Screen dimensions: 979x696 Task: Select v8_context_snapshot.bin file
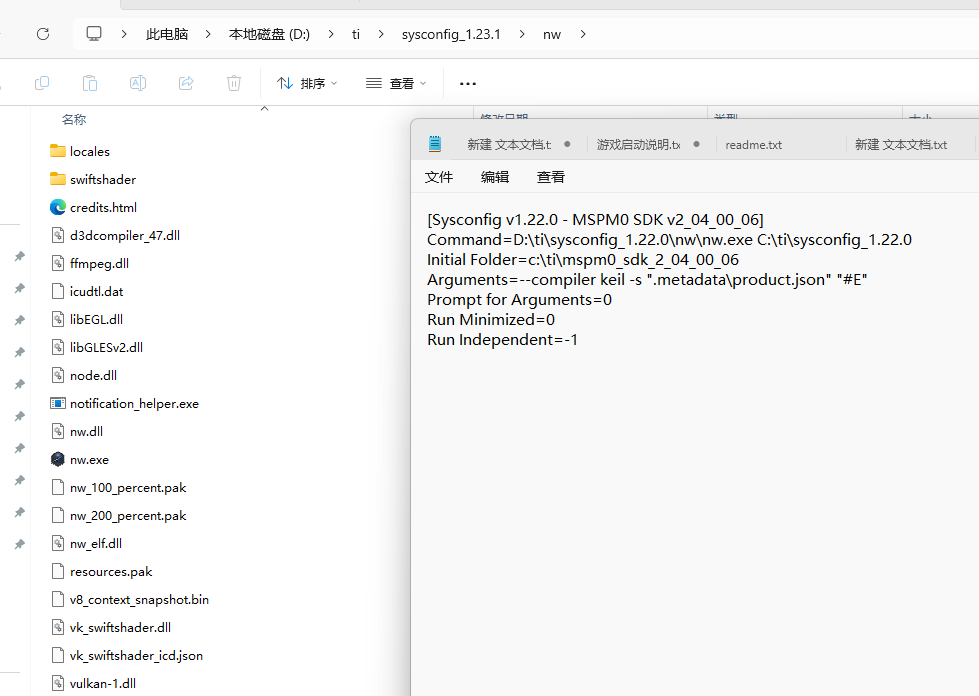pyautogui.click(x=139, y=599)
